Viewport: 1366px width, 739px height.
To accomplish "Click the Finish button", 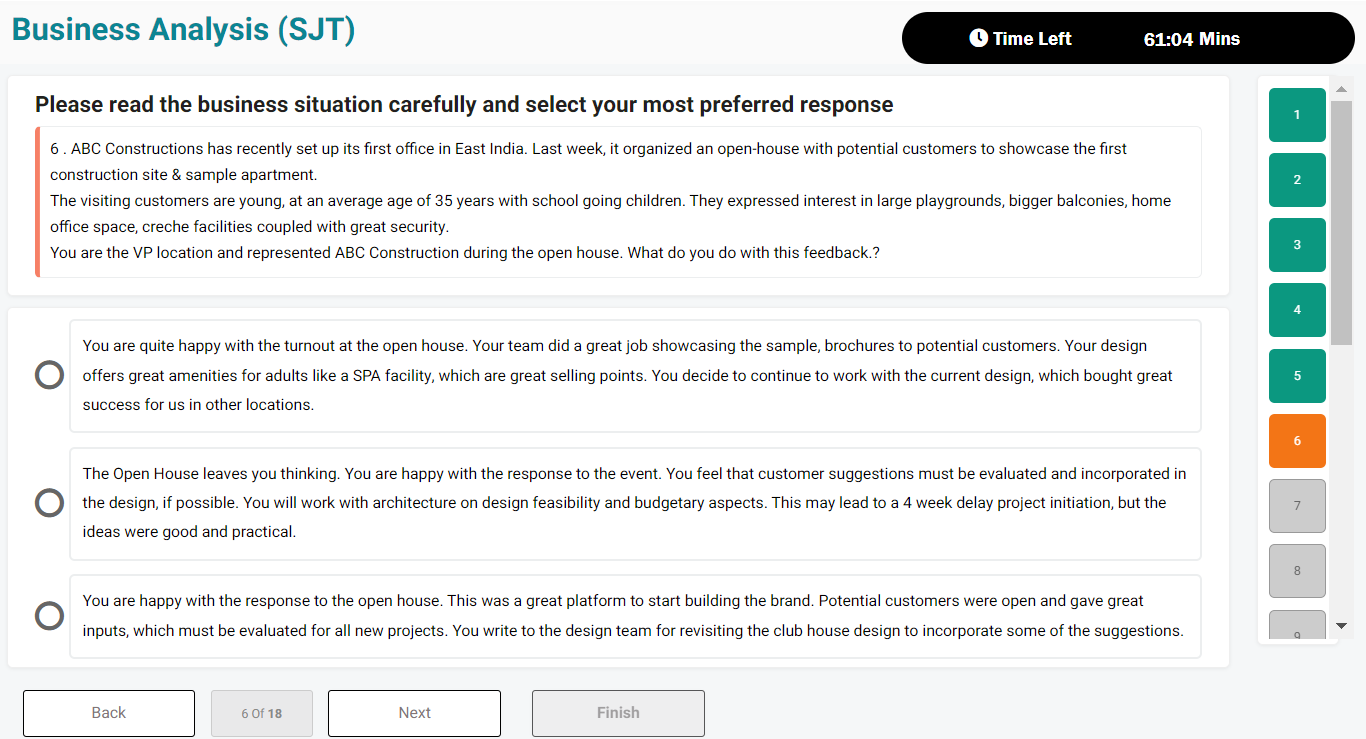I will (618, 713).
